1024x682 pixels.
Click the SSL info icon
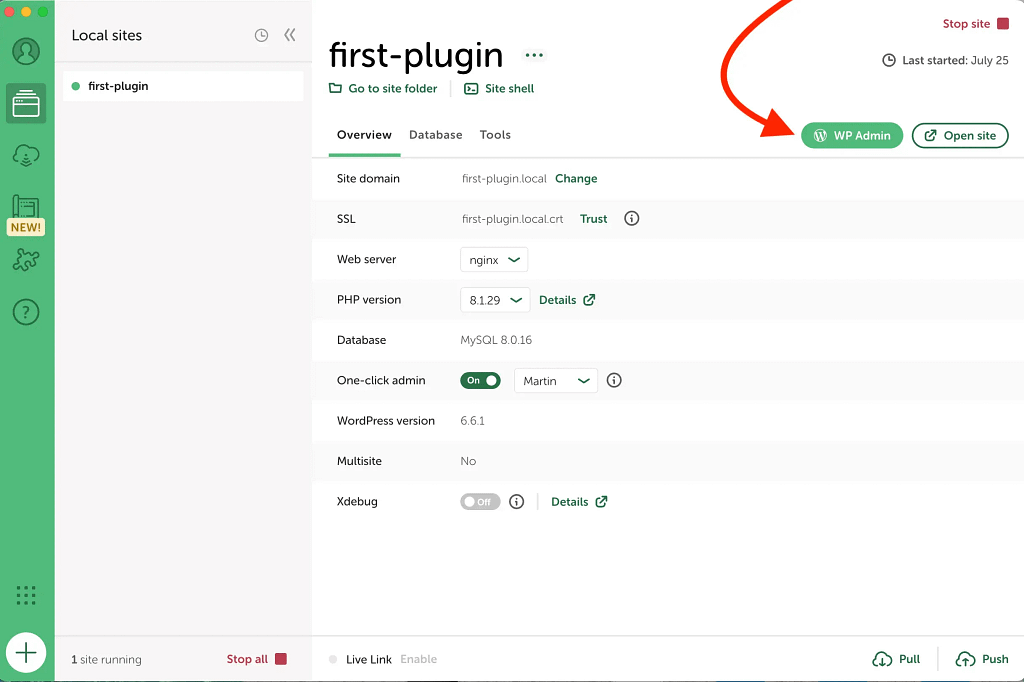[632, 218]
